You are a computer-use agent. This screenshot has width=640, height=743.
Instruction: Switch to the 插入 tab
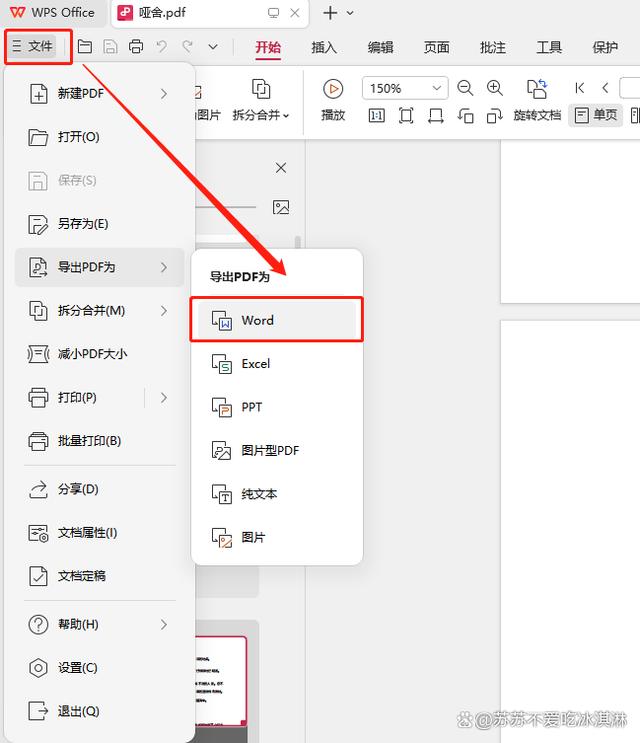tap(324, 47)
